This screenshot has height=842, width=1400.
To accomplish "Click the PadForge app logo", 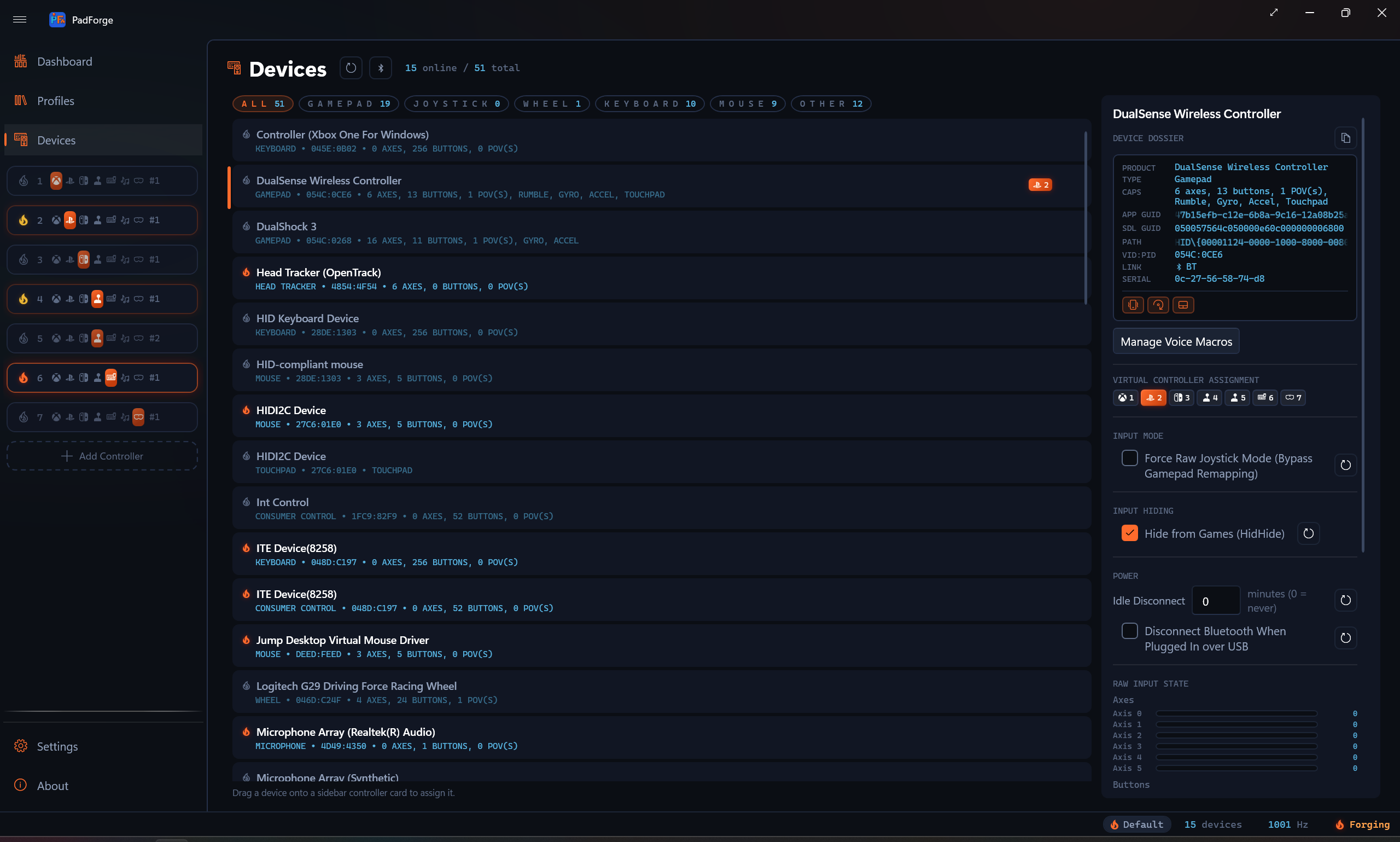I will click(x=57, y=20).
